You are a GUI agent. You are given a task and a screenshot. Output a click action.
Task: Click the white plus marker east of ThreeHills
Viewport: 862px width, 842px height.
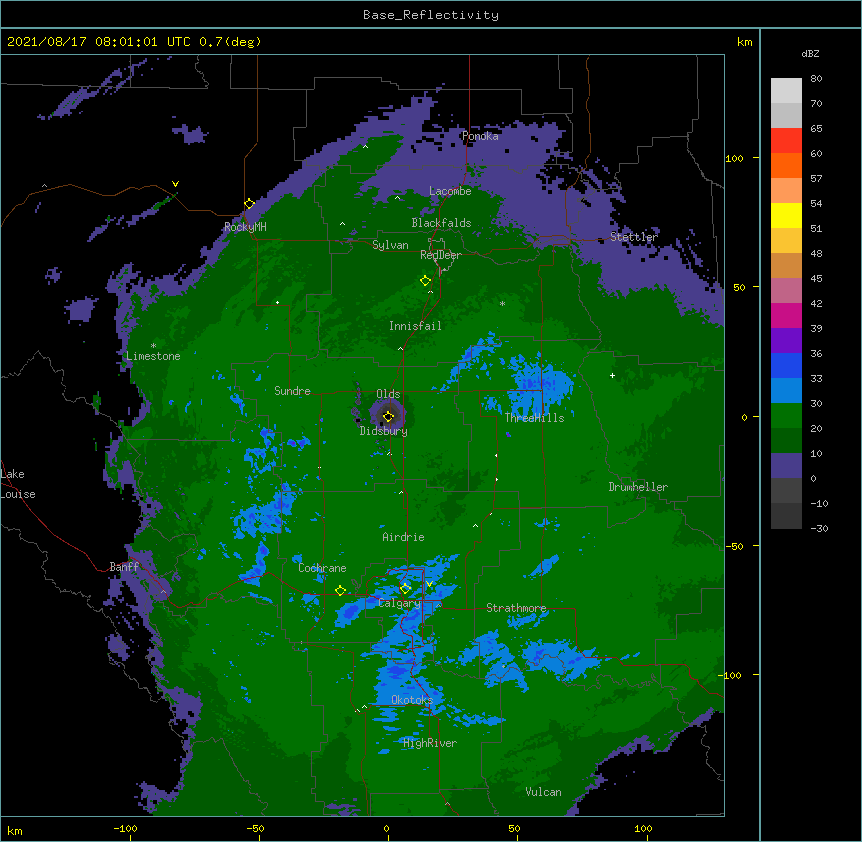(x=612, y=375)
